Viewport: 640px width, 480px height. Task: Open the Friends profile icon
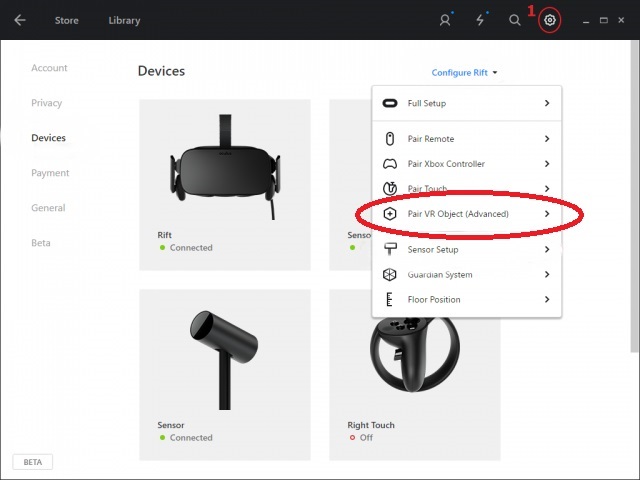click(445, 20)
